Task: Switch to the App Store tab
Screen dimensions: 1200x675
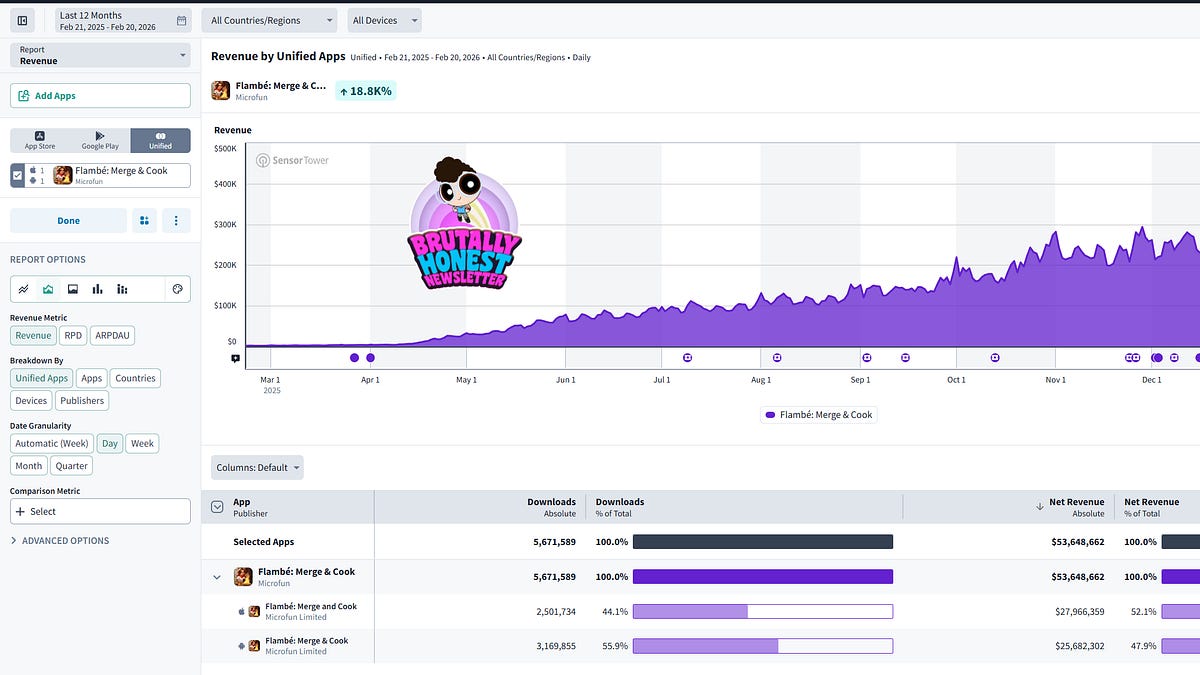Action: [x=40, y=140]
